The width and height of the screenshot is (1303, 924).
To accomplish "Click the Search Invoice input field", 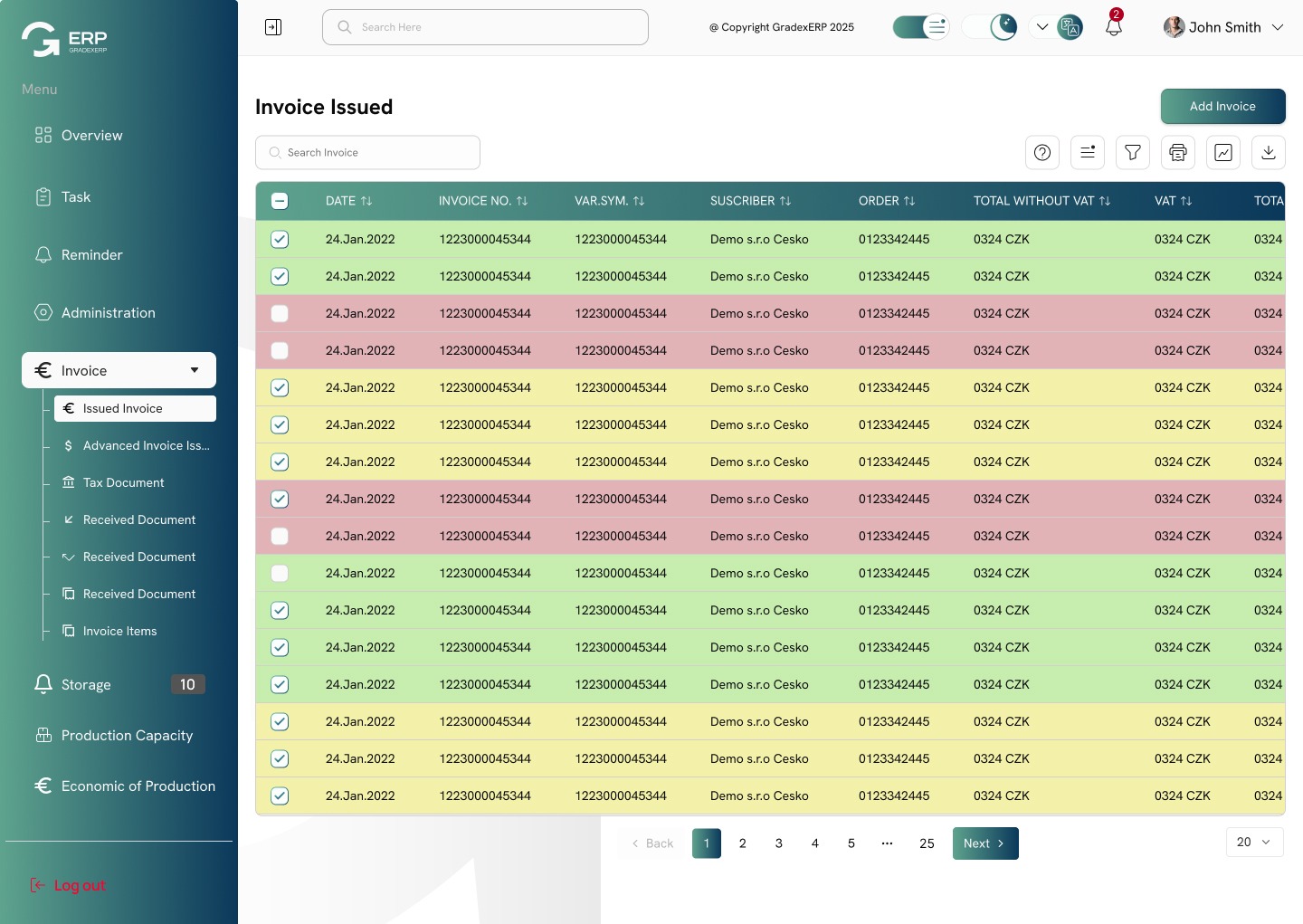I will coord(367,153).
